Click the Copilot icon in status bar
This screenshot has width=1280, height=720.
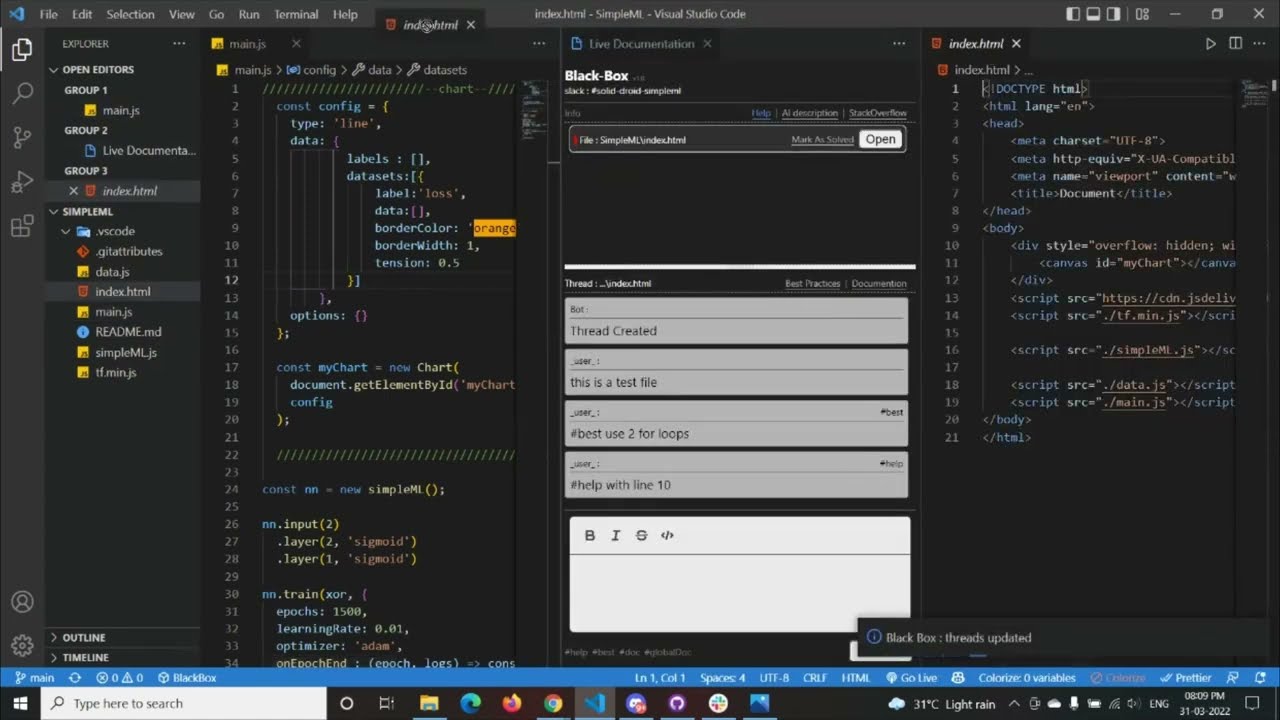pos(958,678)
